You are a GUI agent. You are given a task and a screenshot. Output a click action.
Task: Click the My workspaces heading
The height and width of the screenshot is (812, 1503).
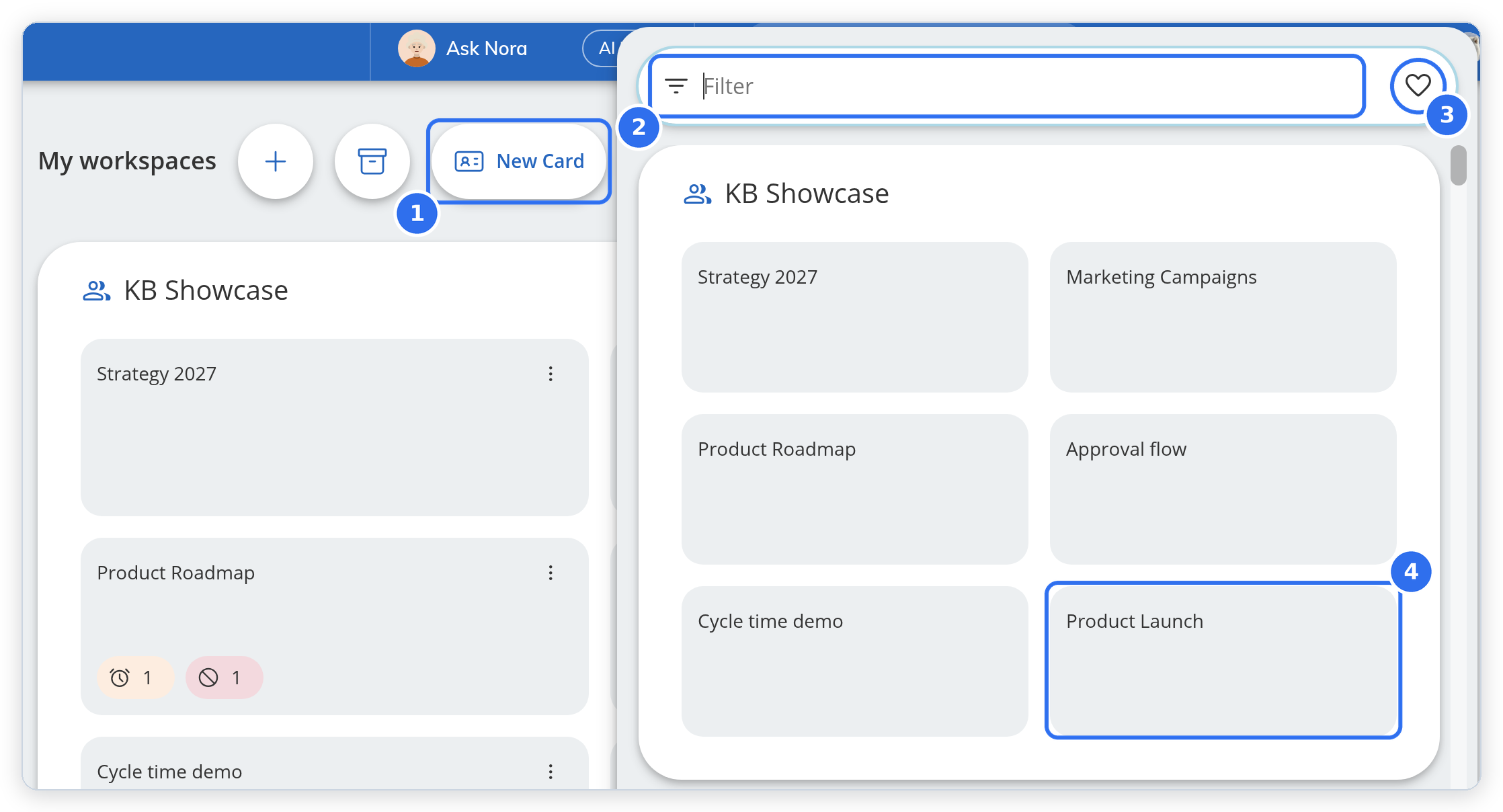pyautogui.click(x=127, y=161)
